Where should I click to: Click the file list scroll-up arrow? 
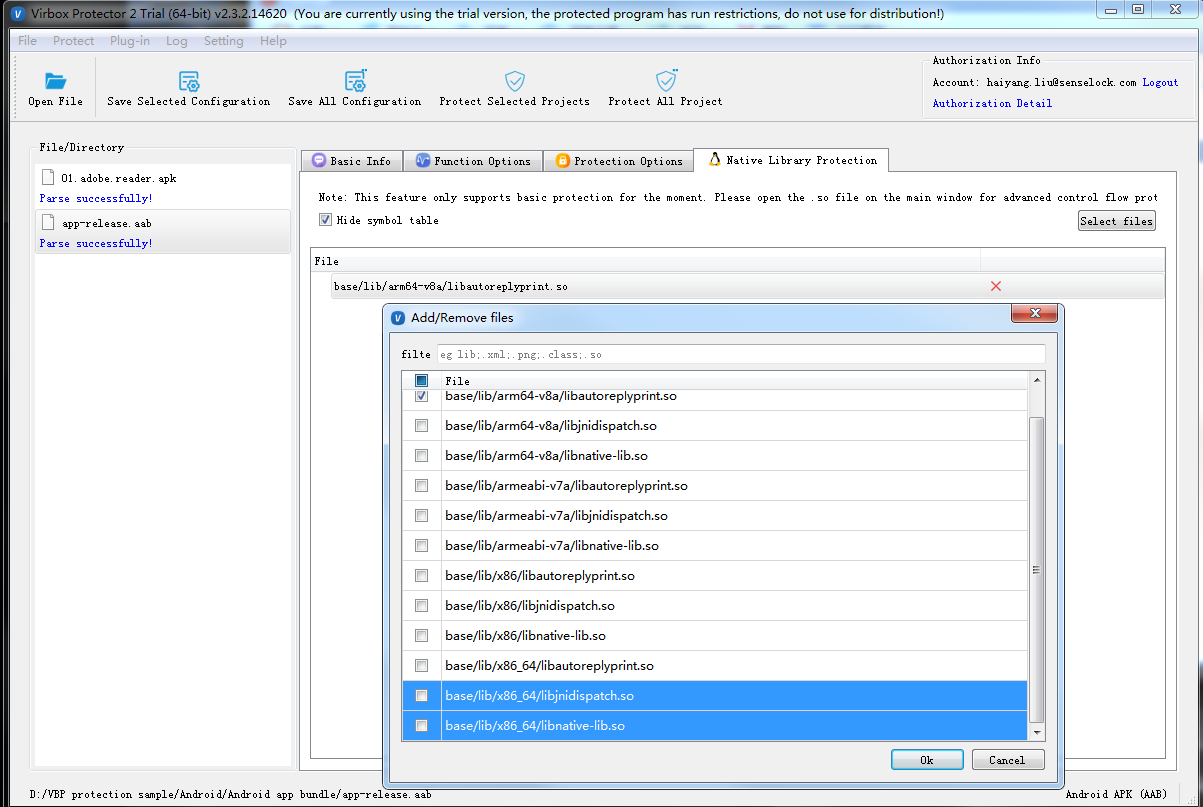(1036, 380)
